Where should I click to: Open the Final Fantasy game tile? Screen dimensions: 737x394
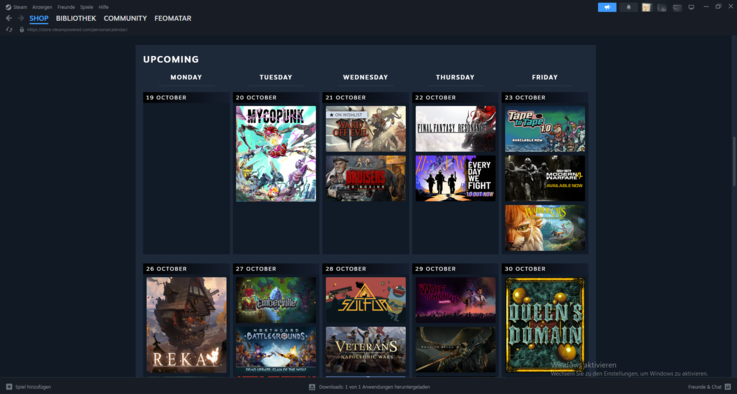pyautogui.click(x=455, y=129)
